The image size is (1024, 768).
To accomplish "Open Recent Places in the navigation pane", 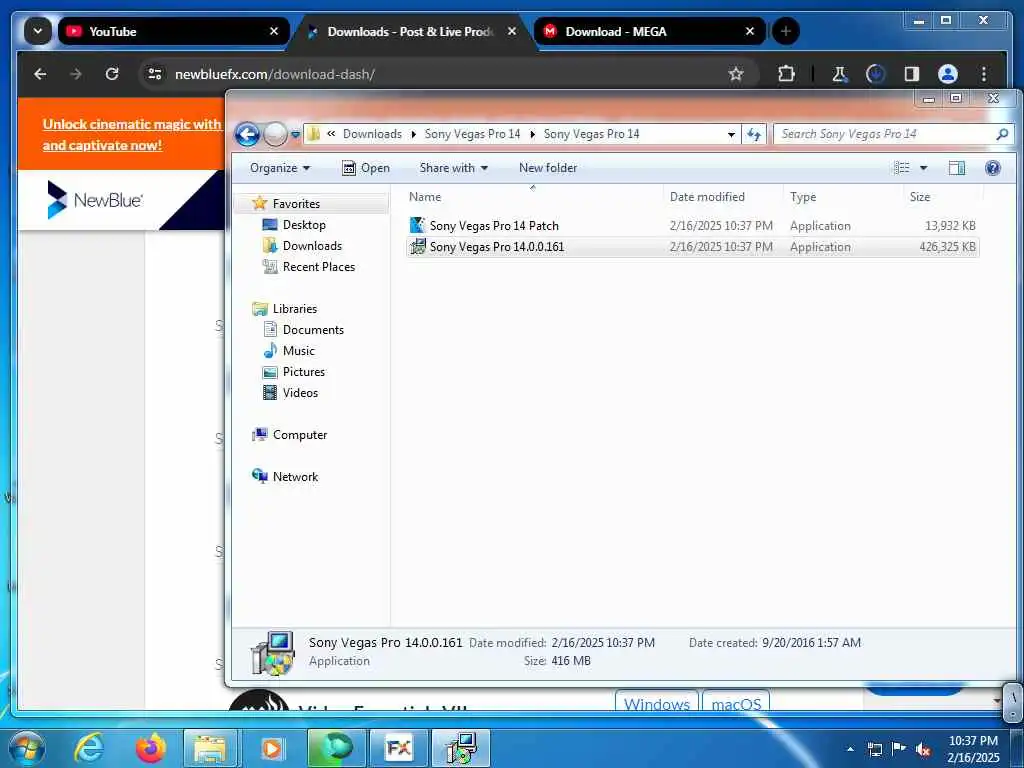I will click(x=318, y=266).
